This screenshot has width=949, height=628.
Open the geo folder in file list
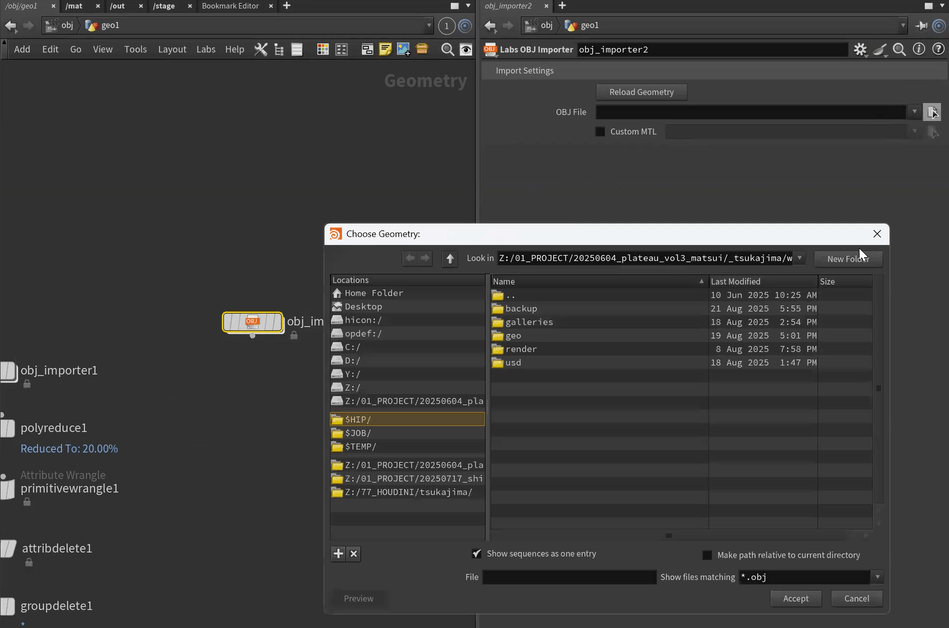point(513,336)
